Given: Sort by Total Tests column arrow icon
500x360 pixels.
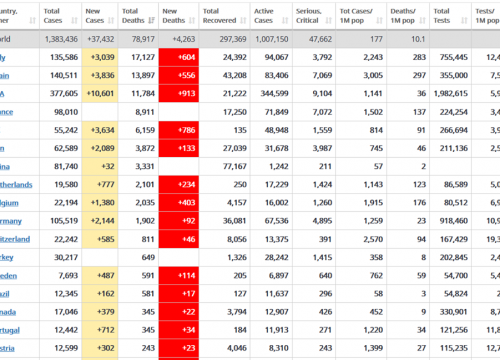Looking at the screenshot, I should coord(464,21).
